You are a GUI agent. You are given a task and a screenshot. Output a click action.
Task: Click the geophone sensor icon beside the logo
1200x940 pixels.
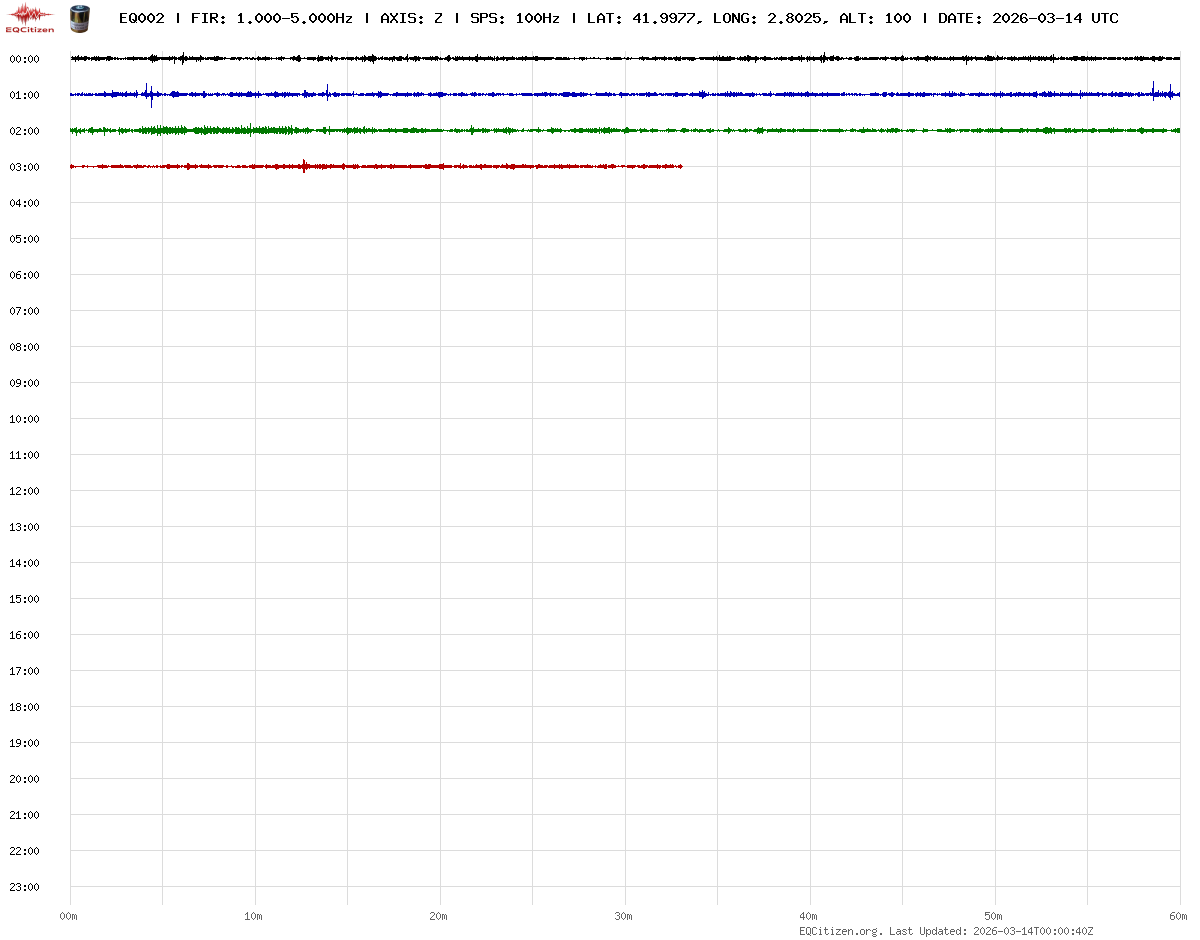(x=78, y=17)
